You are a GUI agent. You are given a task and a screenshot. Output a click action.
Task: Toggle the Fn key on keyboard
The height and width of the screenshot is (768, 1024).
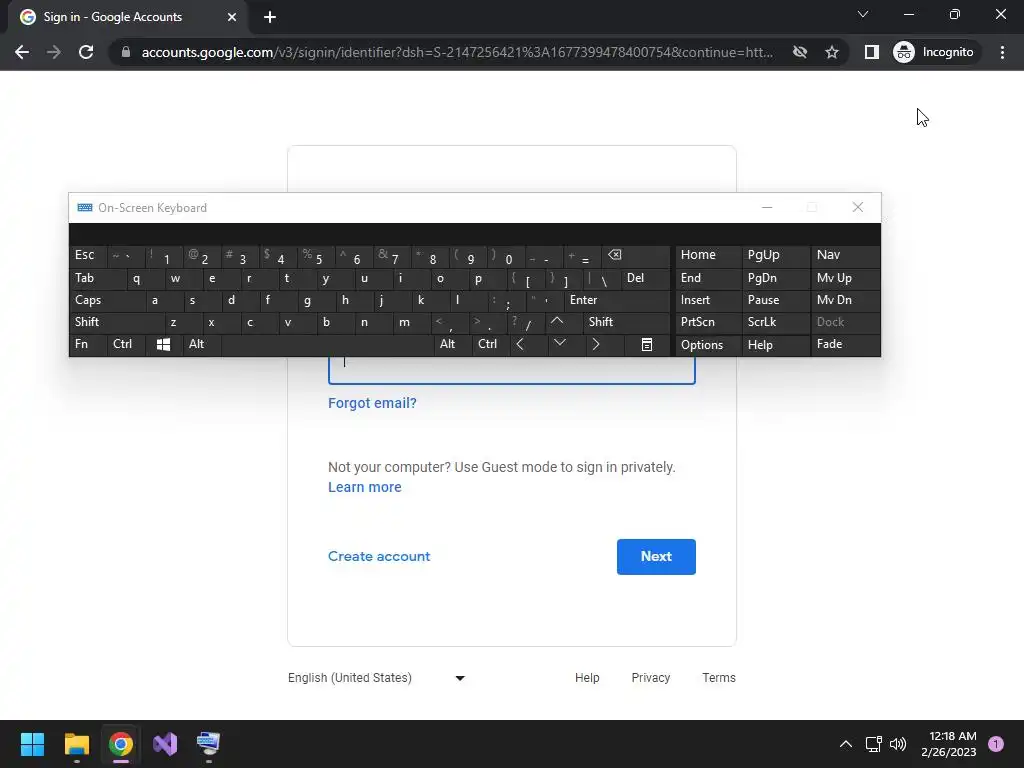(x=88, y=344)
